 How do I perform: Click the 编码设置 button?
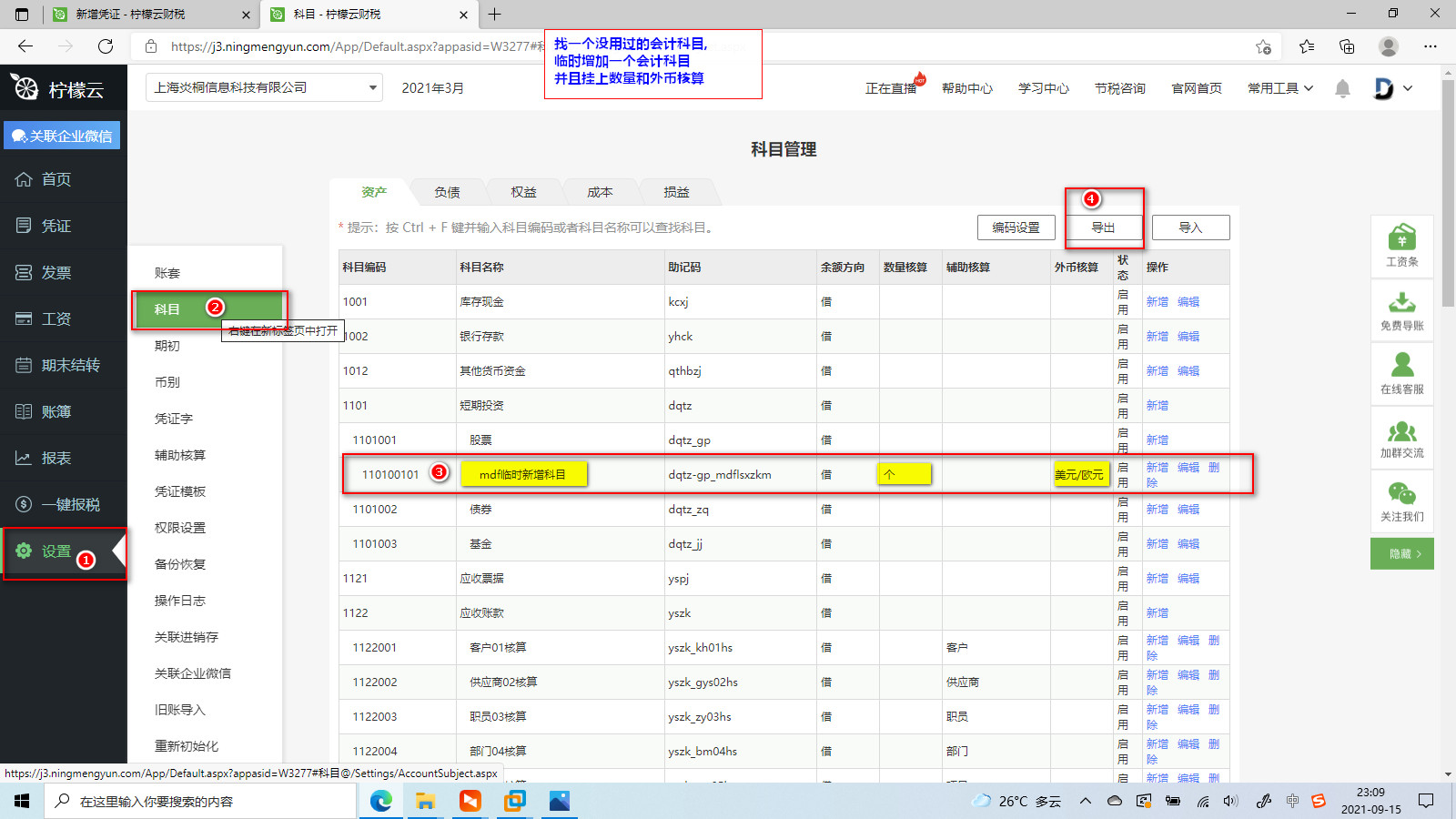[x=1016, y=227]
